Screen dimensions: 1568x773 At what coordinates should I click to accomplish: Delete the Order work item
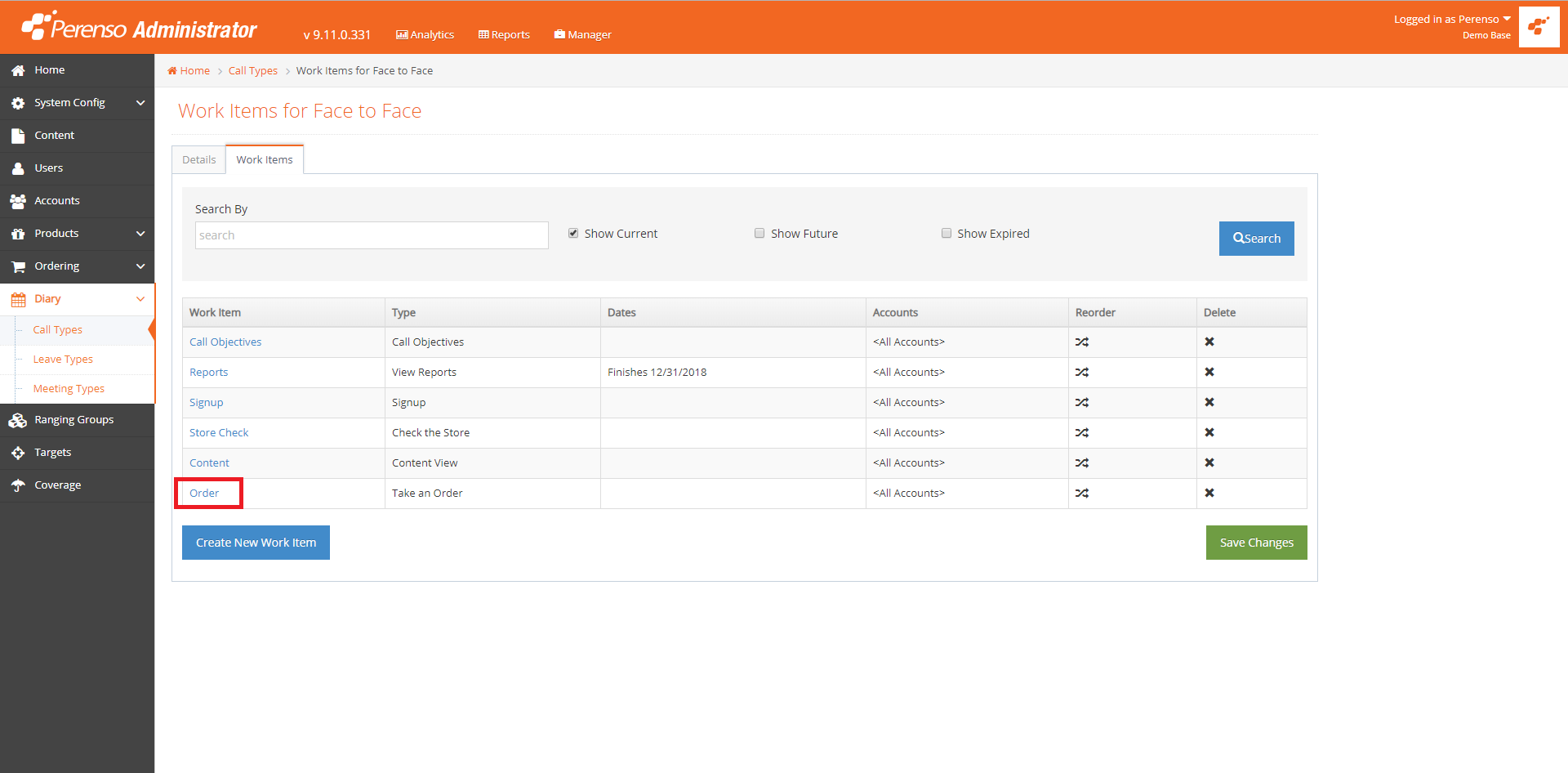click(1209, 493)
